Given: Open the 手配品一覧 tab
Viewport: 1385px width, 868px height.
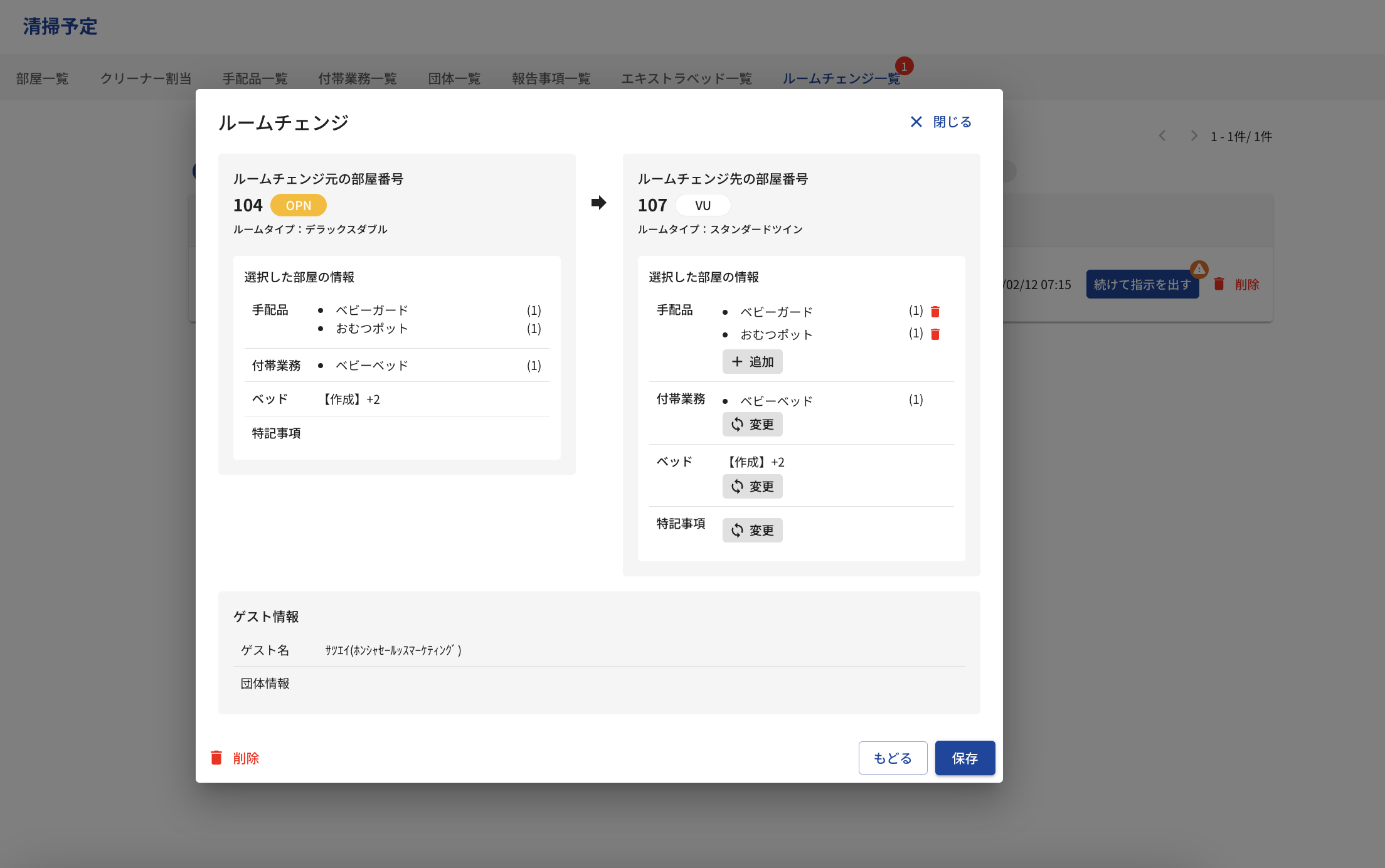Looking at the screenshot, I should click(255, 78).
